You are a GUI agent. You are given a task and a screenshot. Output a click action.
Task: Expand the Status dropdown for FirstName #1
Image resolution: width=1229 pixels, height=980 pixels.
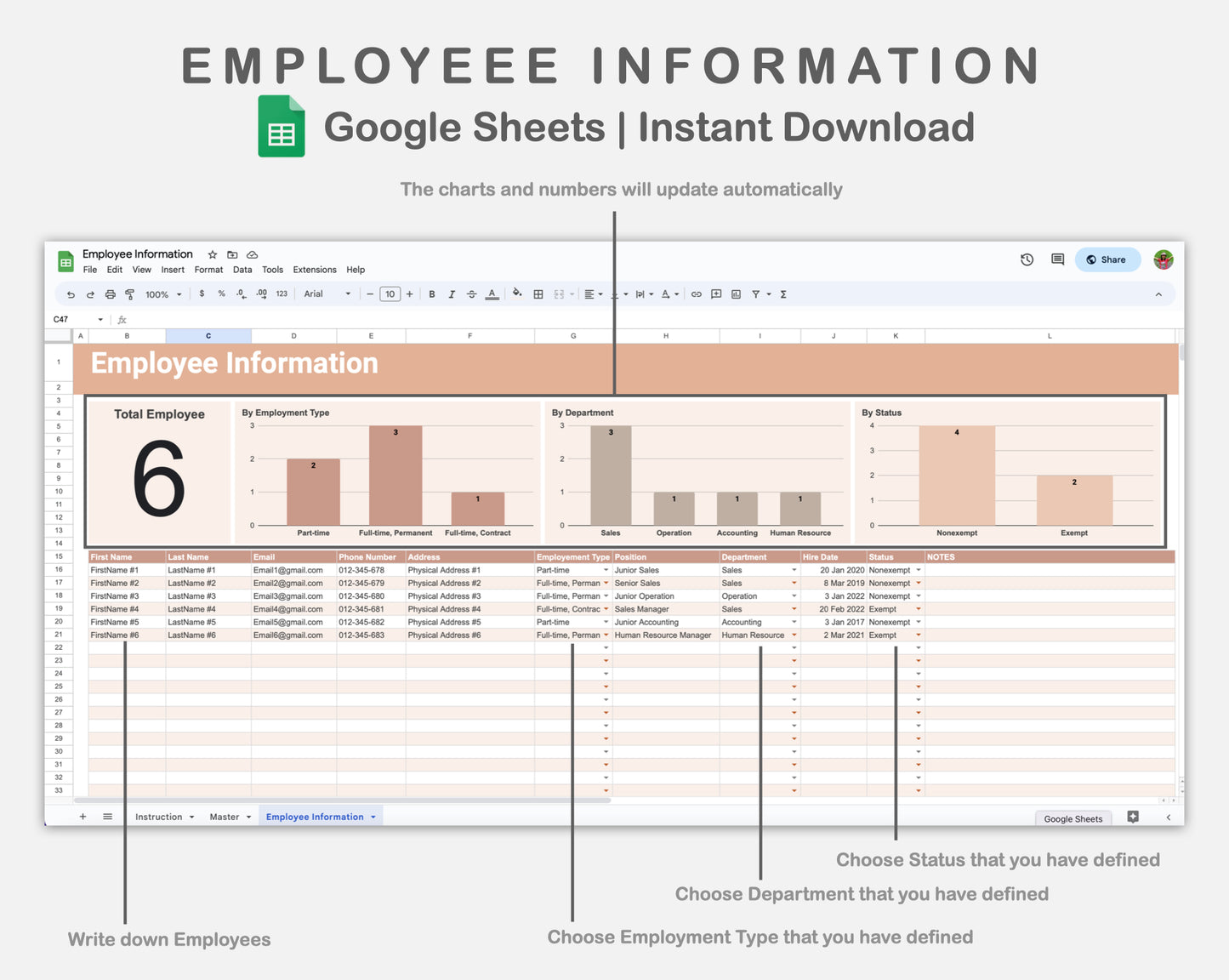click(x=918, y=570)
